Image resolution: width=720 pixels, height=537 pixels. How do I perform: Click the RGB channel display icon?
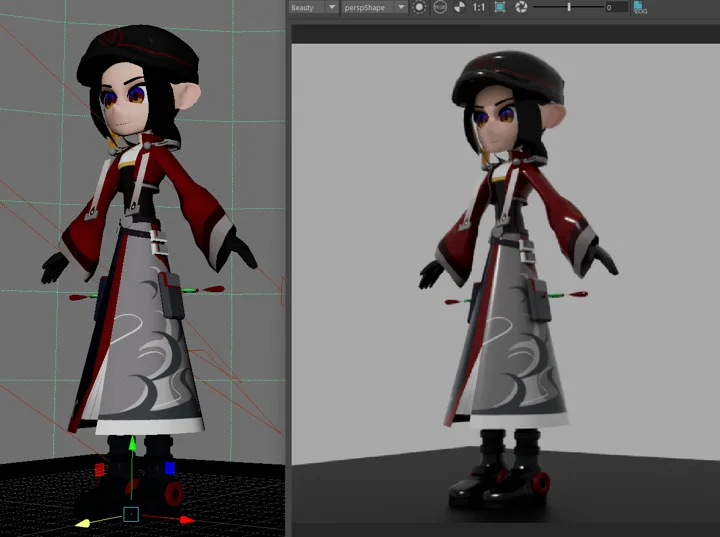click(440, 7)
